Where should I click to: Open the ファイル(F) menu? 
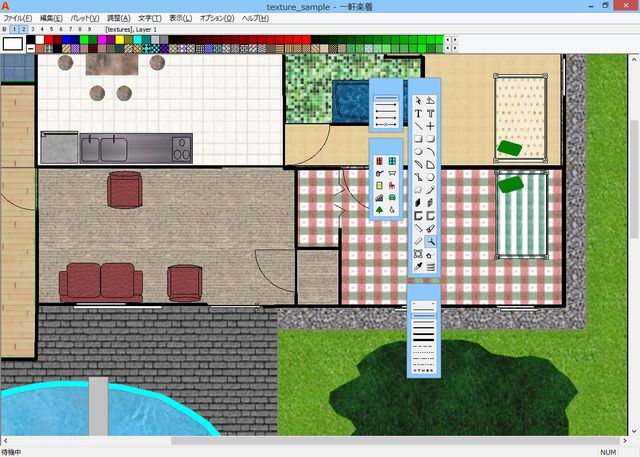(x=17, y=18)
